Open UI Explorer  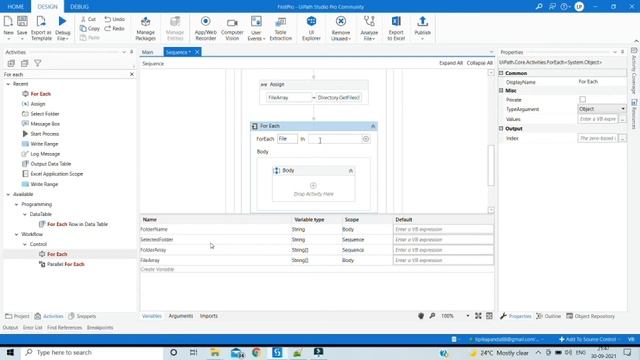point(311,29)
